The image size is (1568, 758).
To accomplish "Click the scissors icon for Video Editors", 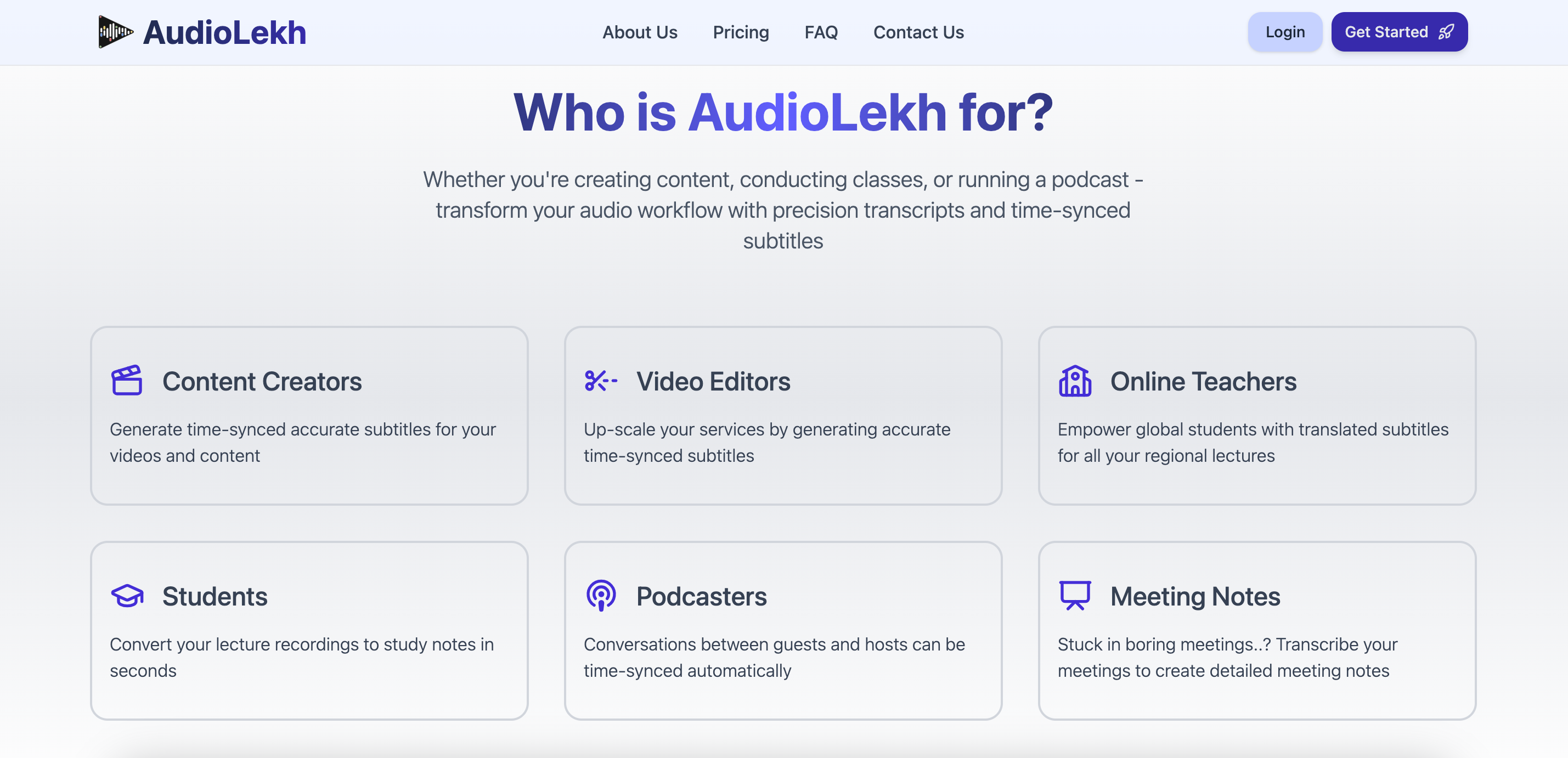I will [600, 381].
